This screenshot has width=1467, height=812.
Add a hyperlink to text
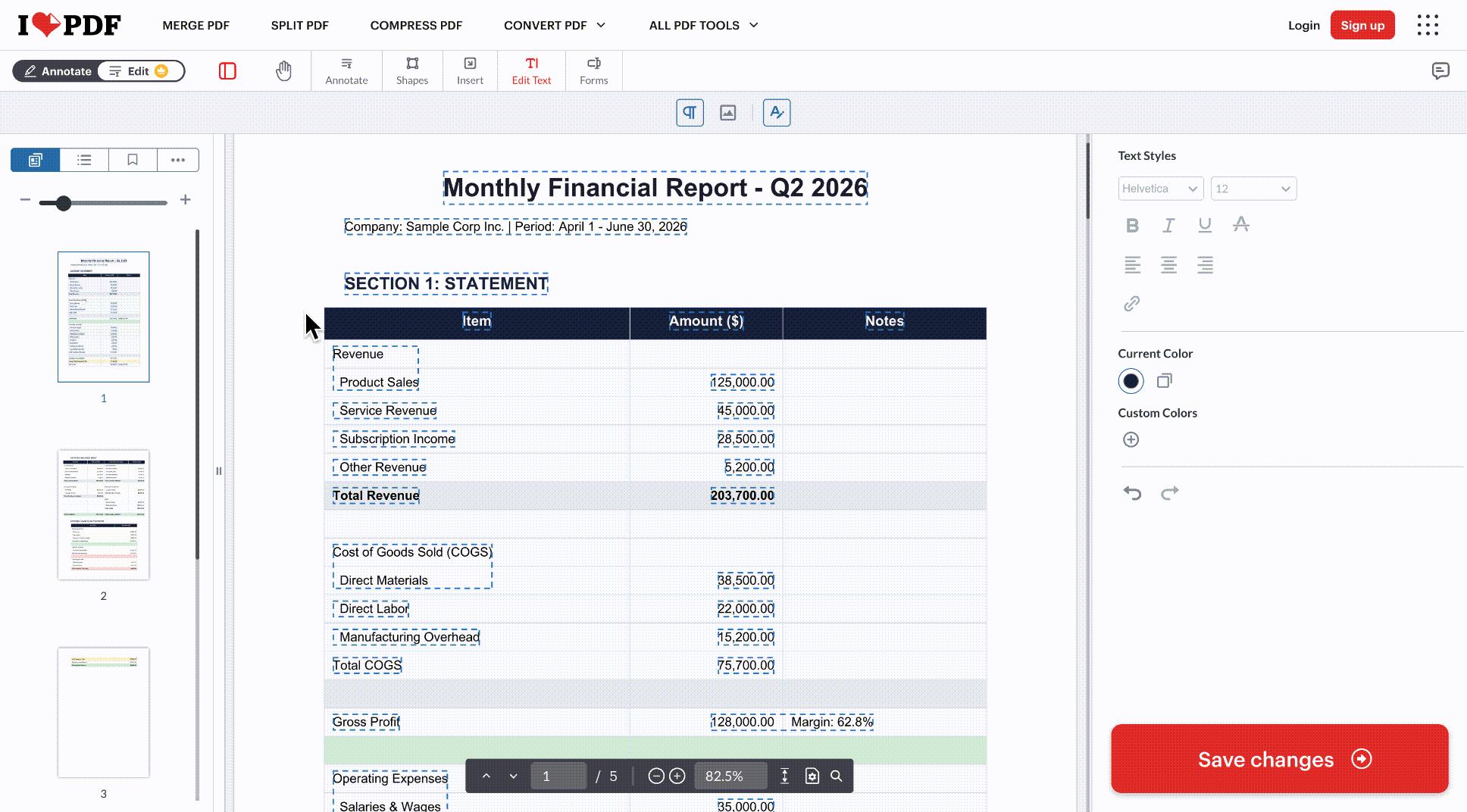coord(1131,304)
